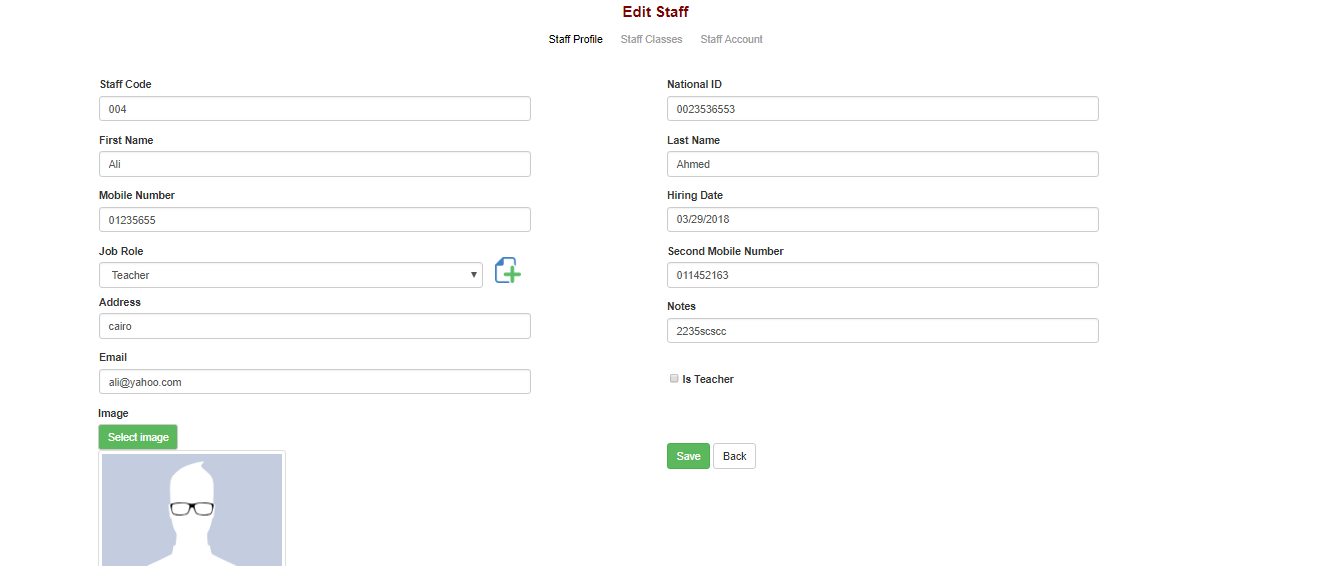The image size is (1319, 566).
Task: Click the Email label text
Action: [x=113, y=357]
